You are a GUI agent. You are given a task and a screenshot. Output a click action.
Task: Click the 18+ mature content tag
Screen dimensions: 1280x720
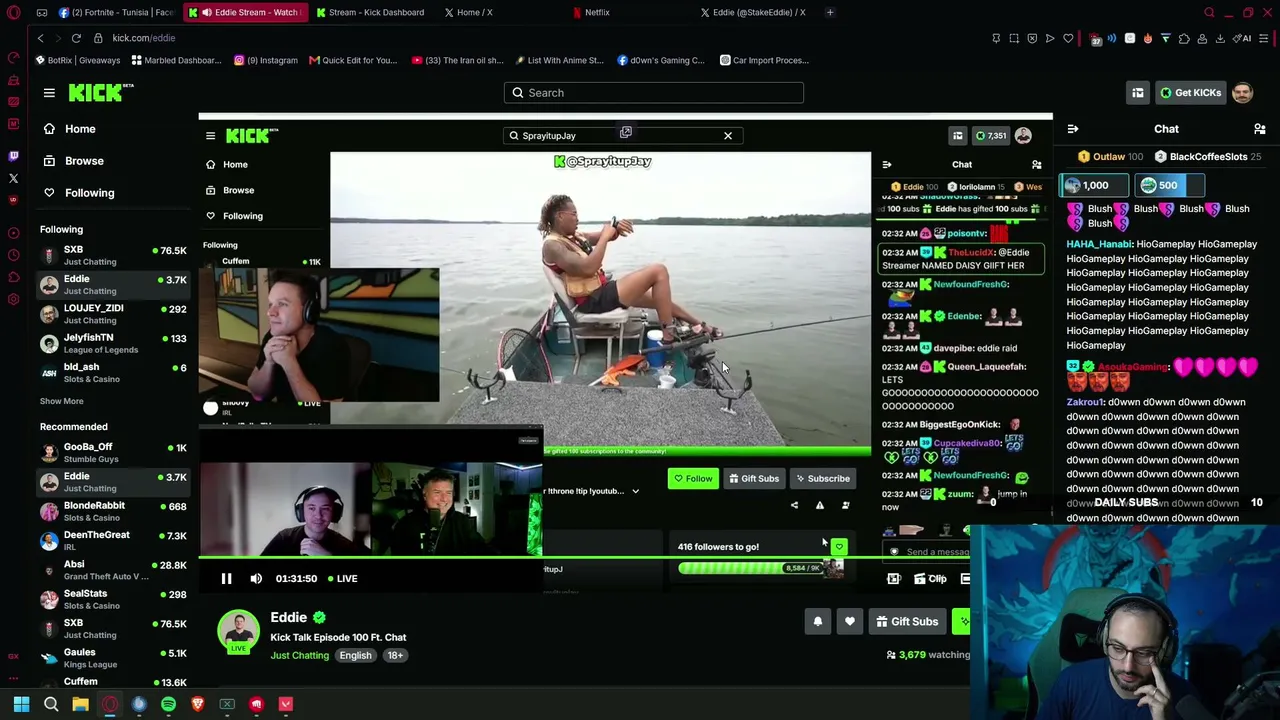[x=395, y=655]
